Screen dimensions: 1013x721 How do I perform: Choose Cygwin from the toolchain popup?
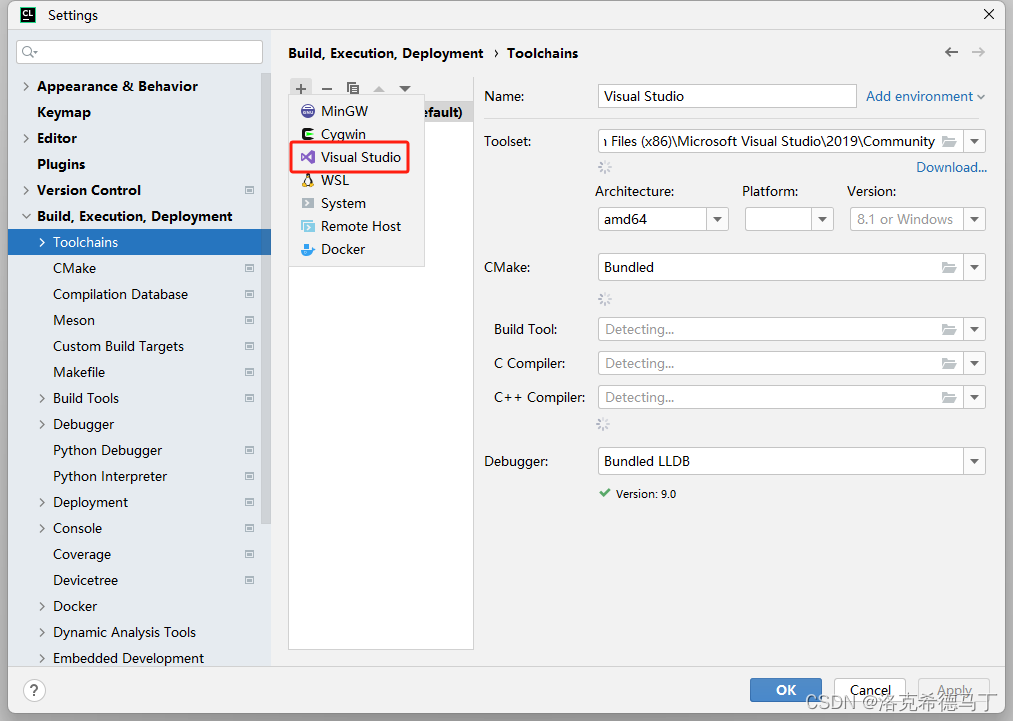click(357, 134)
